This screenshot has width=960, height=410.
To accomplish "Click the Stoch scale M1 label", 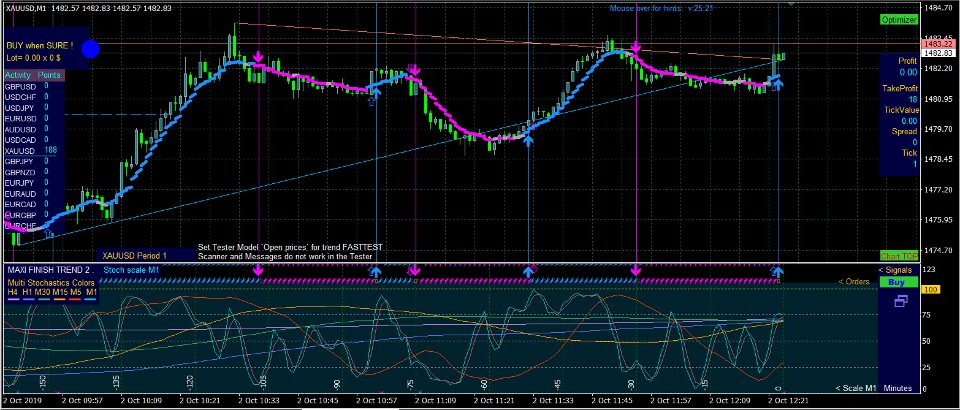I will pyautogui.click(x=129, y=270).
